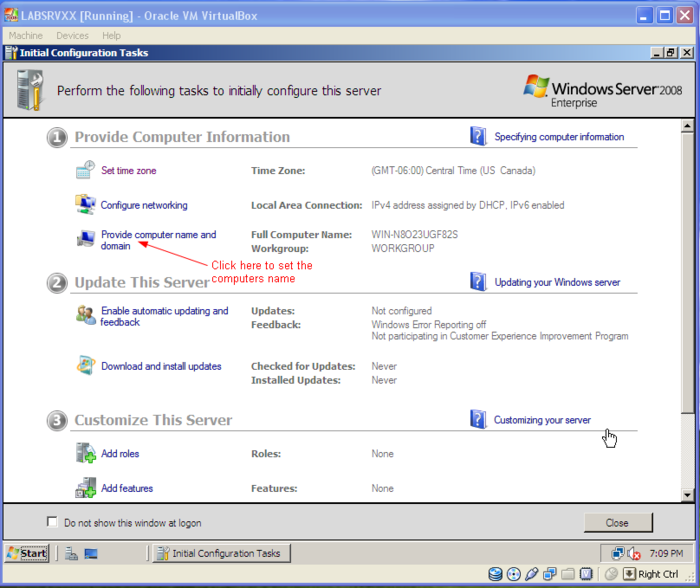Click the computer name and domain icon

85,239
